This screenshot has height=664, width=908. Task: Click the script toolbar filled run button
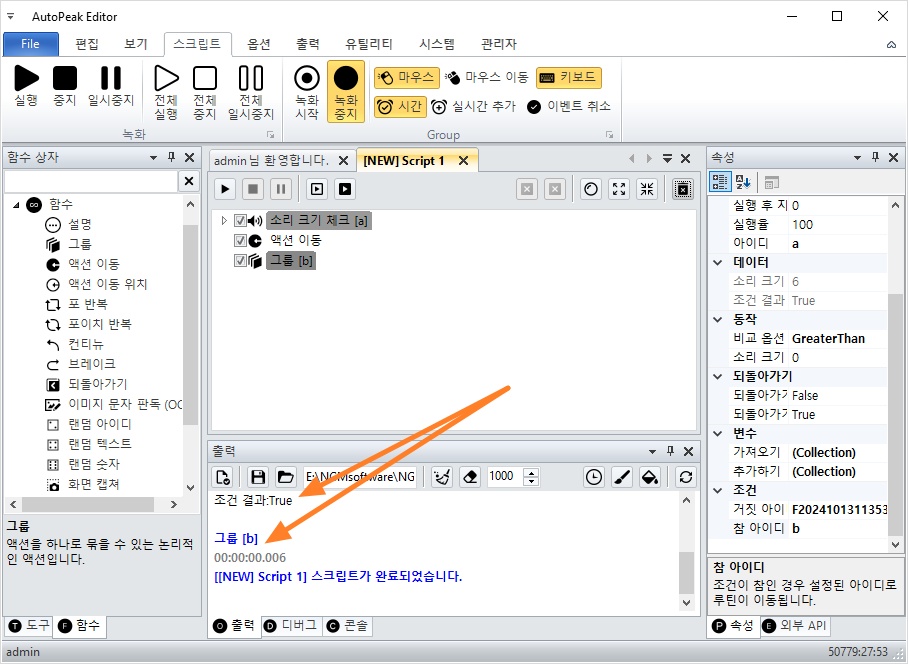(345, 189)
